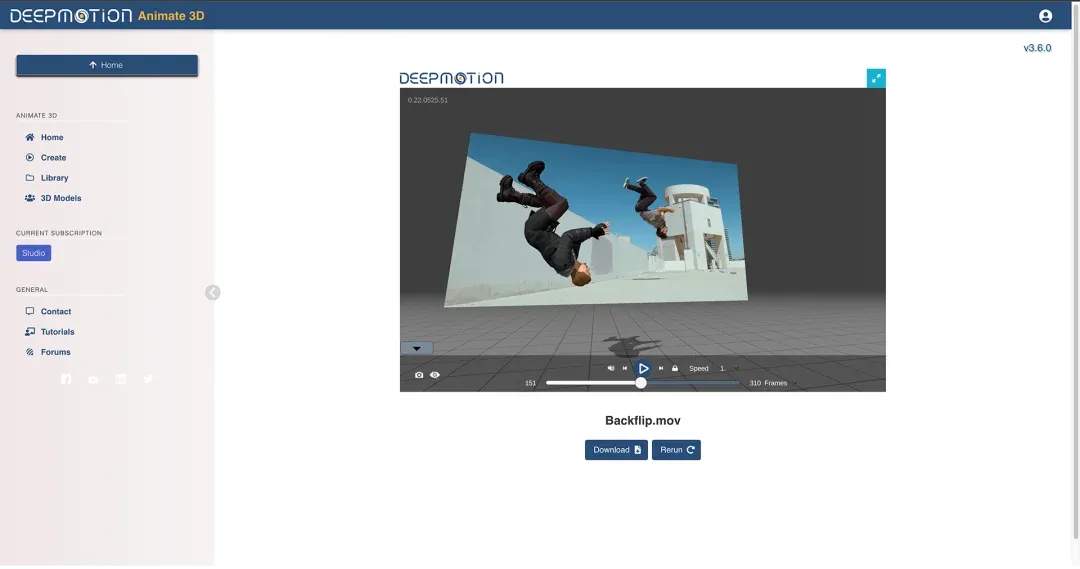
Task: Click the Home button with up arrow
Action: (107, 65)
